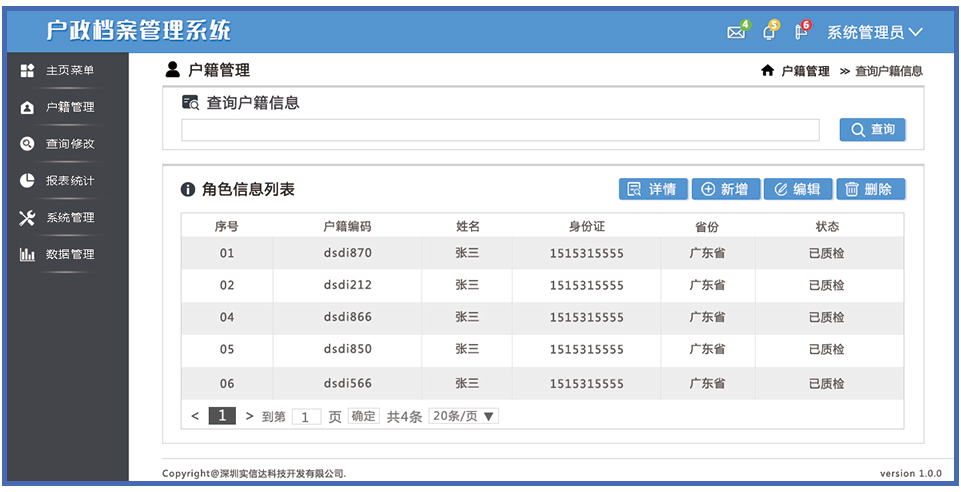Click the go-to page number input

point(306,417)
